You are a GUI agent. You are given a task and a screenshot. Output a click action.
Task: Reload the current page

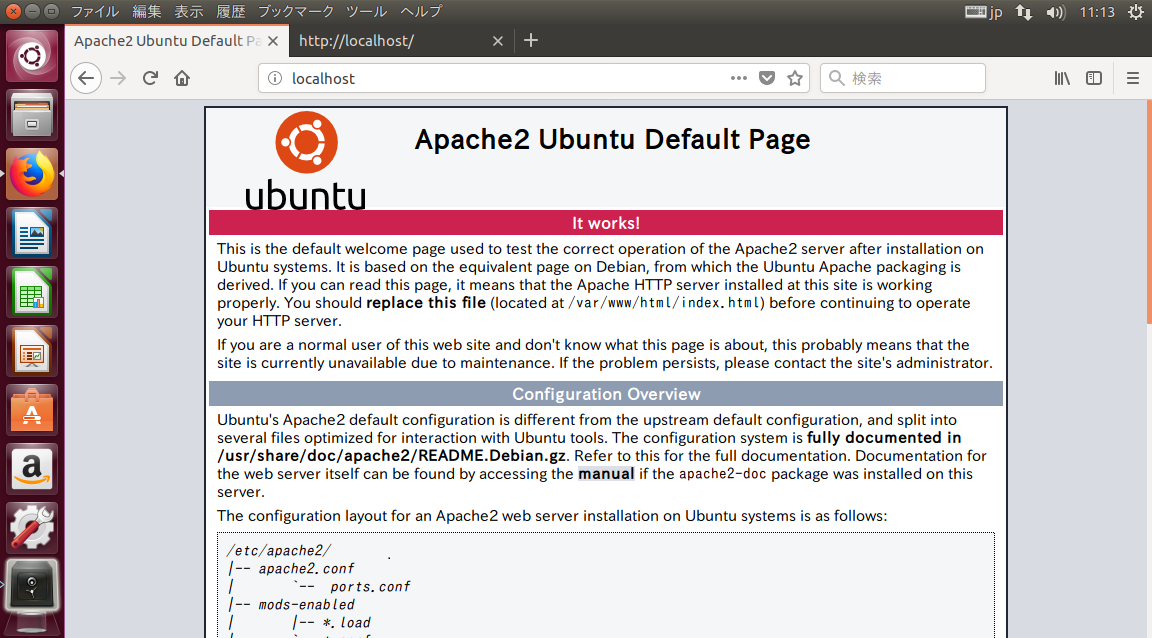tap(150, 78)
